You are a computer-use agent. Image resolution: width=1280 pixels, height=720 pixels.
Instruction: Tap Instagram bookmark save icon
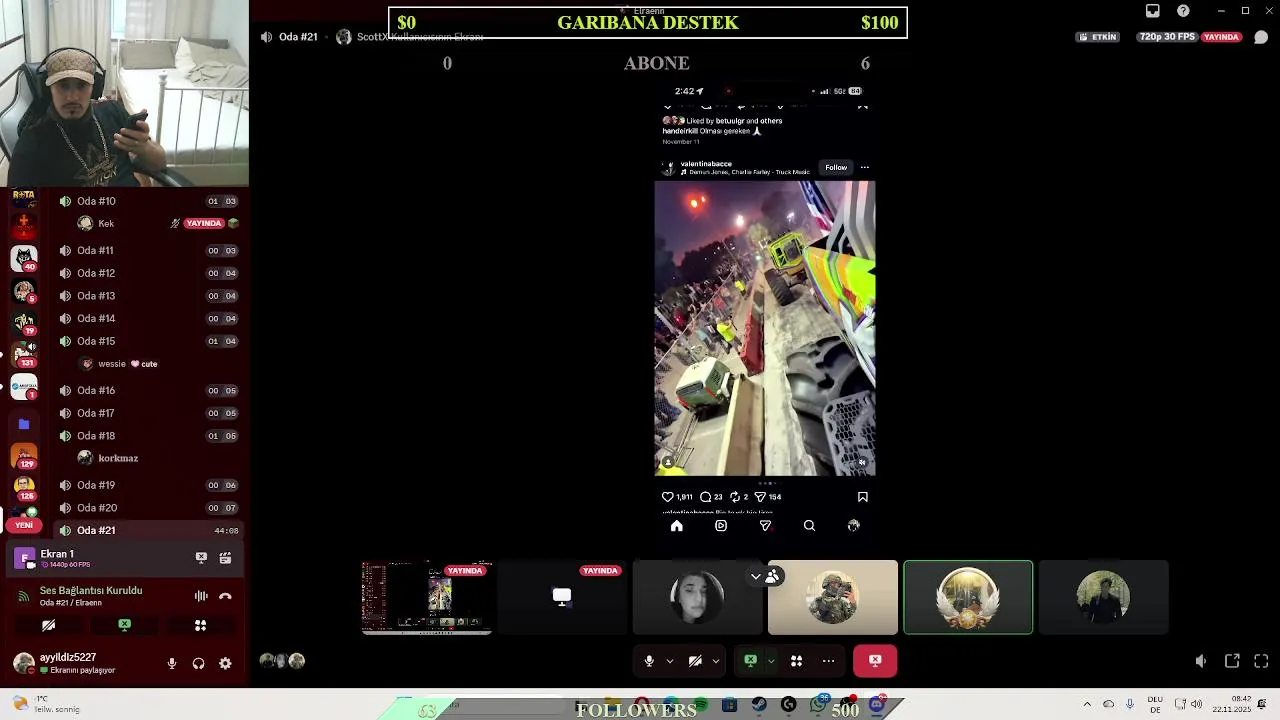(863, 497)
